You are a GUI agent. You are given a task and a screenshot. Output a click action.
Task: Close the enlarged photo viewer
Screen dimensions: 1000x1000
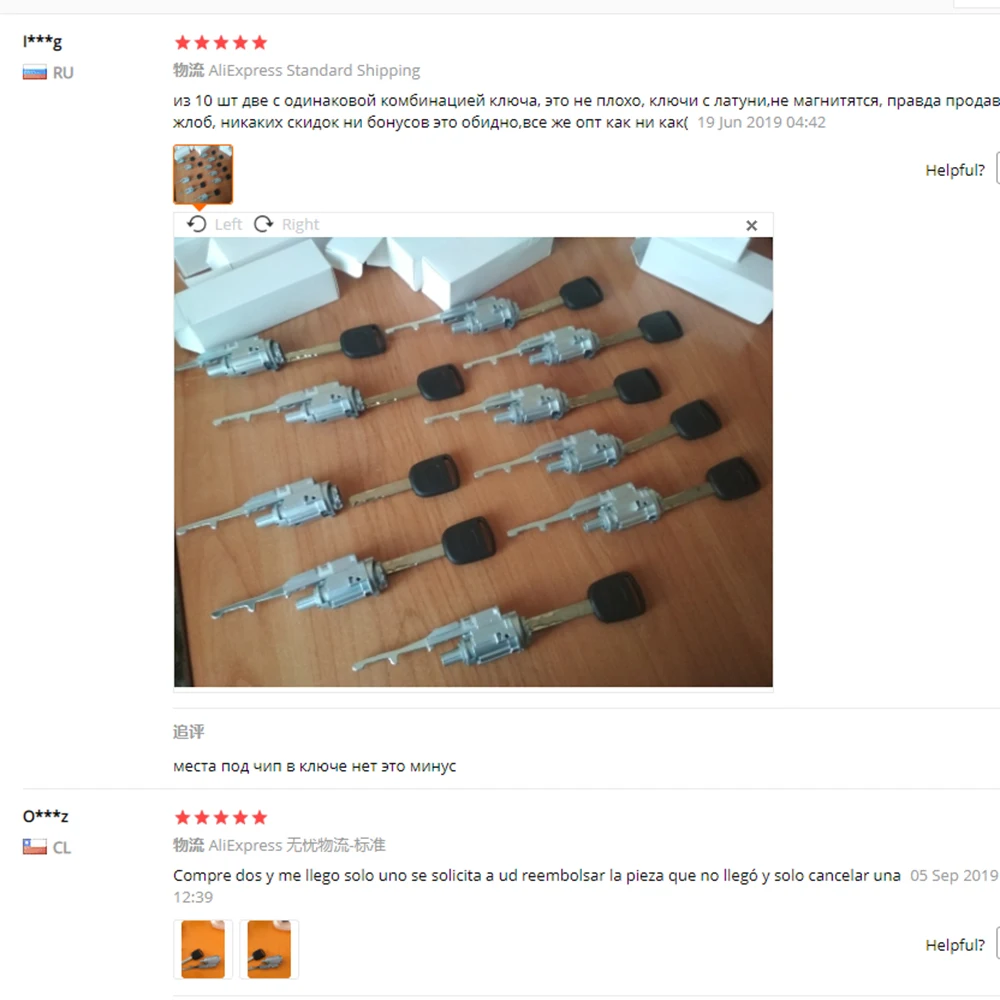[751, 225]
